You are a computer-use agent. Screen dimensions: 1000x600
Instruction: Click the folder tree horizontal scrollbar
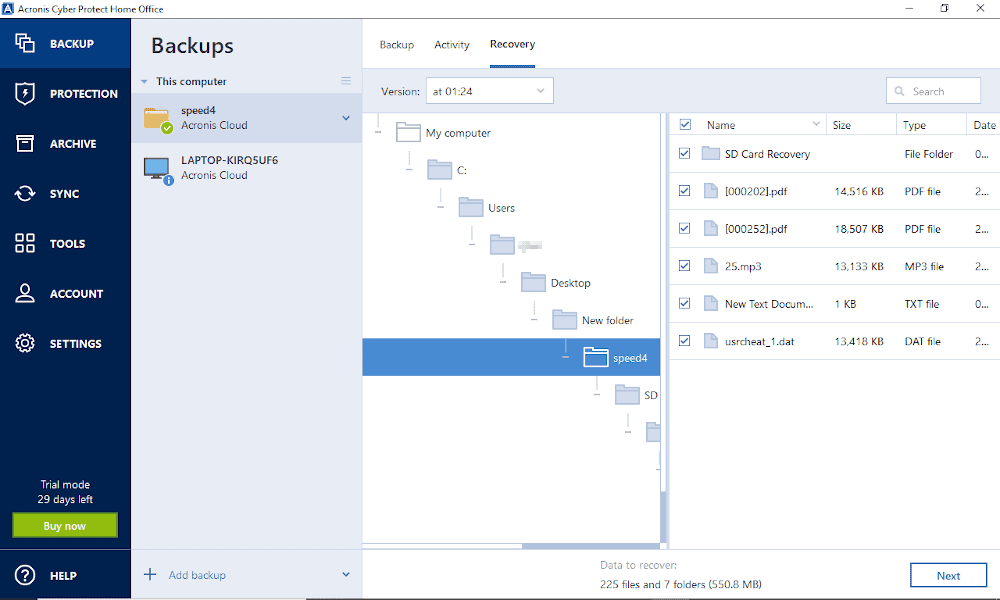point(591,546)
